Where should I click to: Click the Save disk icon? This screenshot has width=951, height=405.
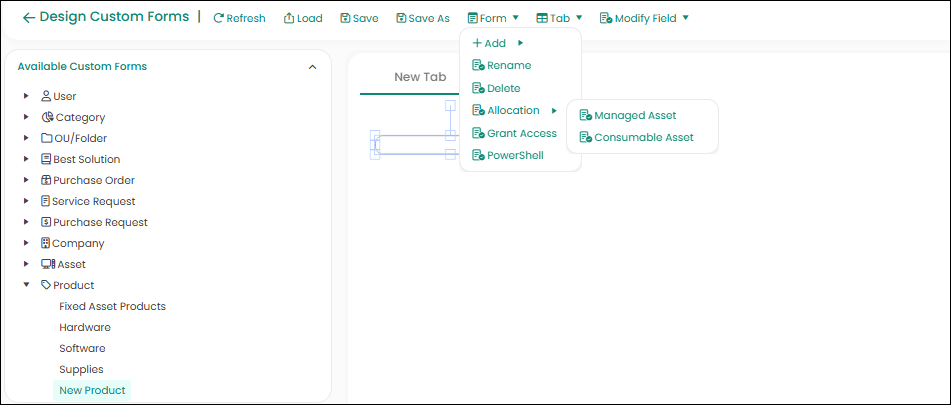(345, 18)
